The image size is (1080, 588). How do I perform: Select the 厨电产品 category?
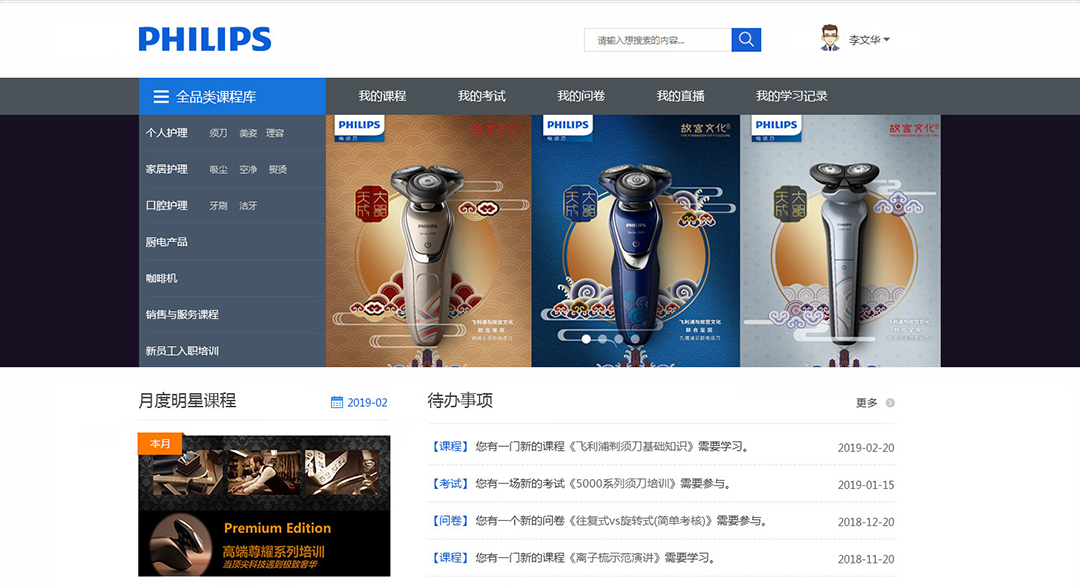167,242
